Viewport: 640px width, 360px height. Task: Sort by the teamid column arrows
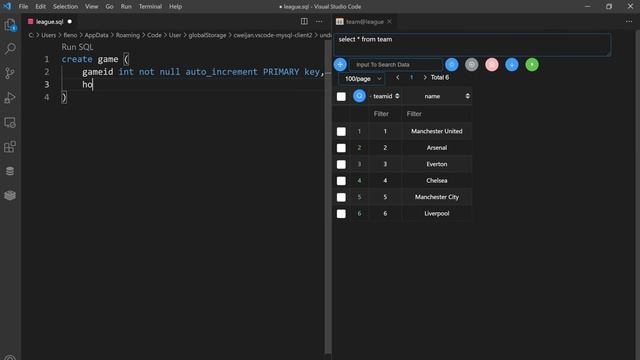pos(397,96)
